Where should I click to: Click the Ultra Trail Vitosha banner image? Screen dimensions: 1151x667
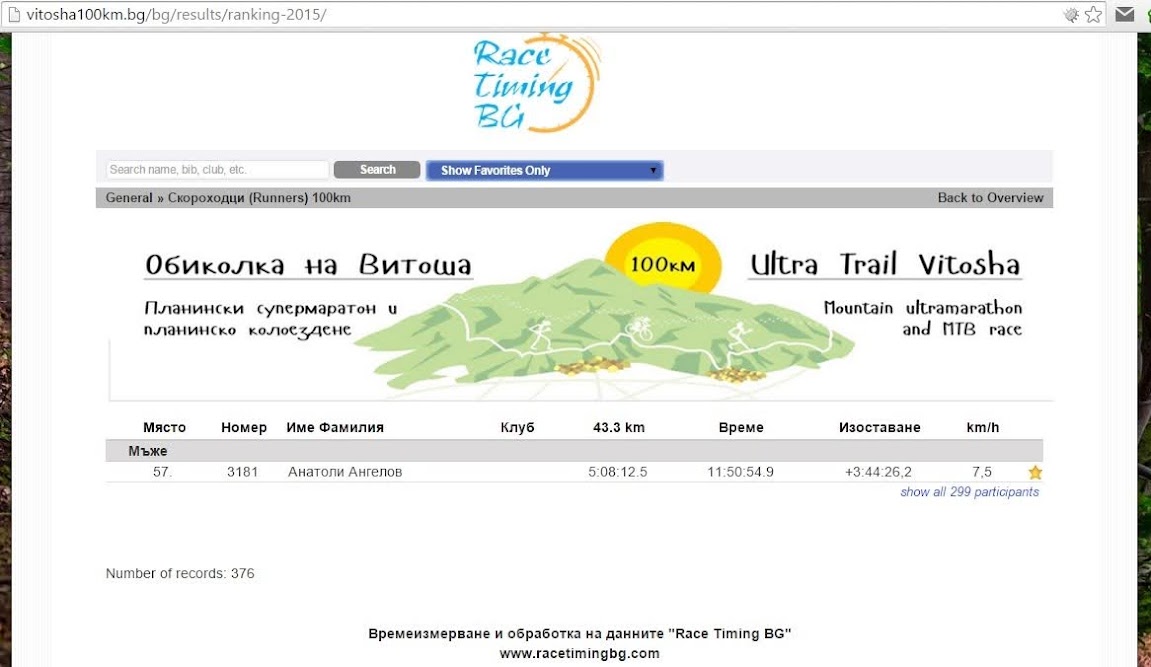click(x=581, y=310)
